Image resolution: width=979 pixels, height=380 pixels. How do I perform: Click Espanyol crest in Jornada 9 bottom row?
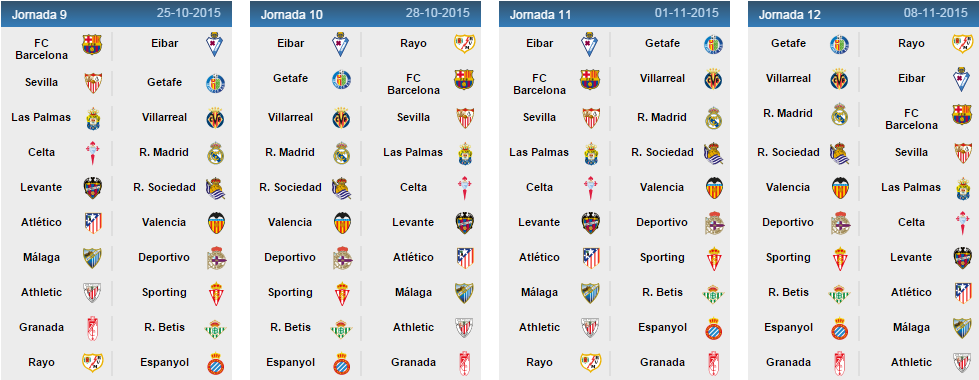(x=215, y=363)
